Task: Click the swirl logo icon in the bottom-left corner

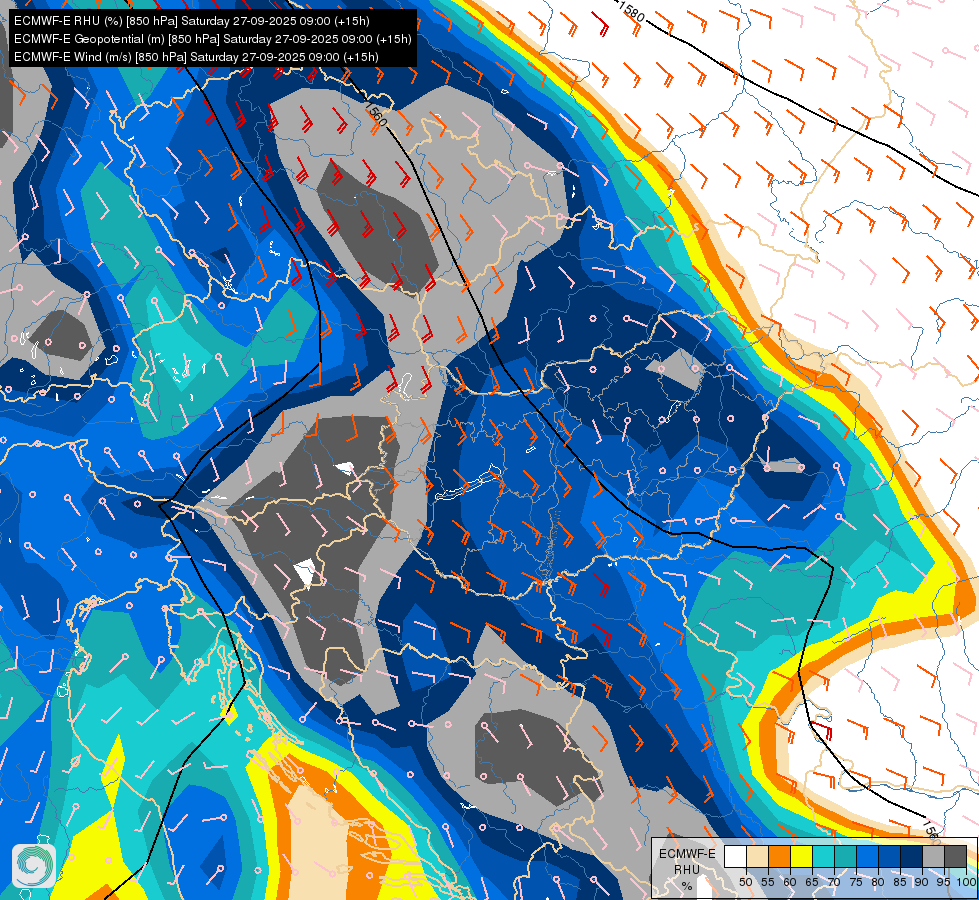Action: (x=34, y=866)
